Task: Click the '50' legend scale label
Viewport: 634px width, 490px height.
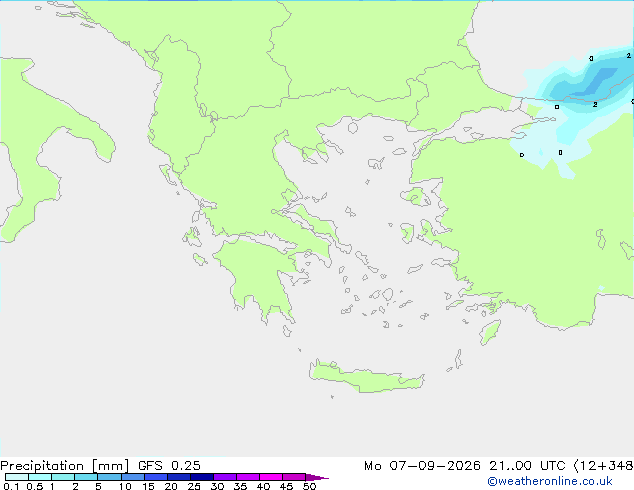Action: point(309,486)
